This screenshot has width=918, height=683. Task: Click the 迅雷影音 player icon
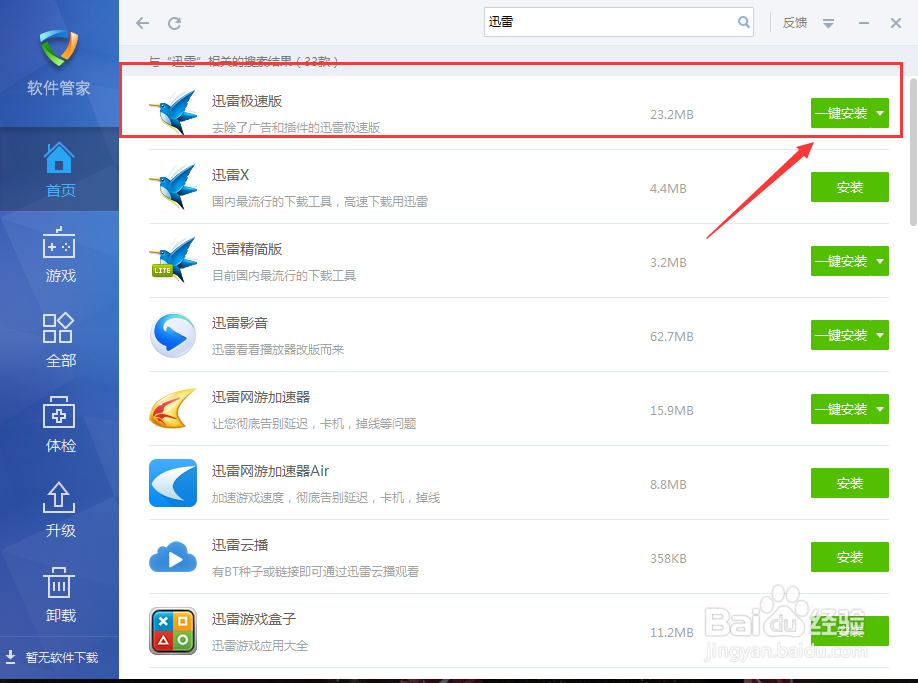pos(173,335)
